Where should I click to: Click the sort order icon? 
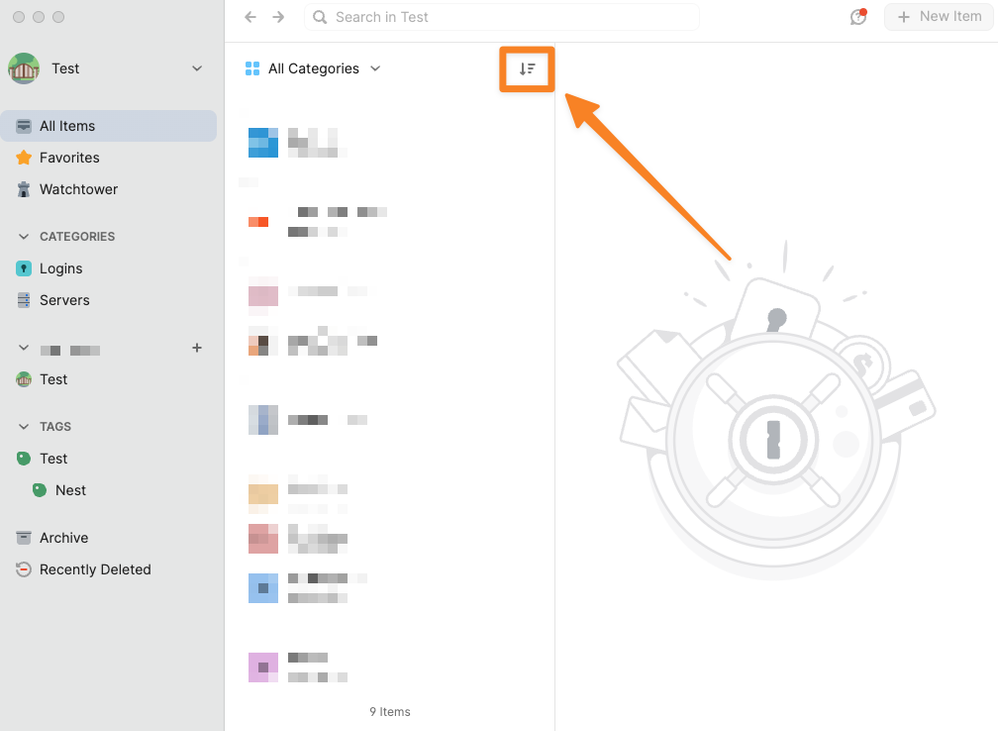(527, 69)
